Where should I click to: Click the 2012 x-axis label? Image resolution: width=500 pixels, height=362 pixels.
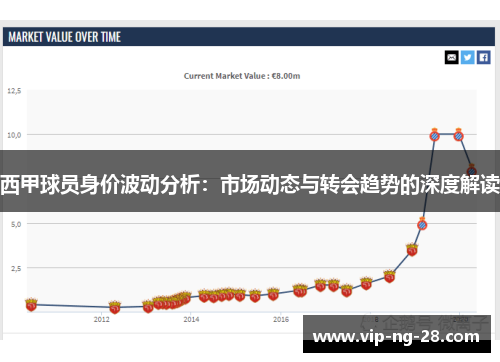[101, 319]
